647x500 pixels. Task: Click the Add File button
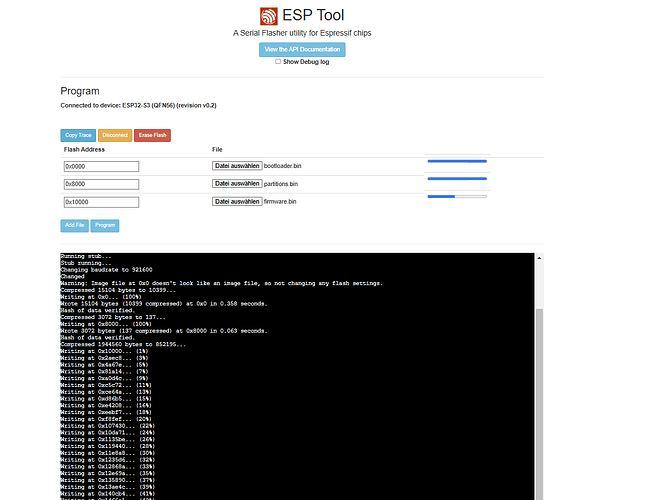tap(75, 226)
